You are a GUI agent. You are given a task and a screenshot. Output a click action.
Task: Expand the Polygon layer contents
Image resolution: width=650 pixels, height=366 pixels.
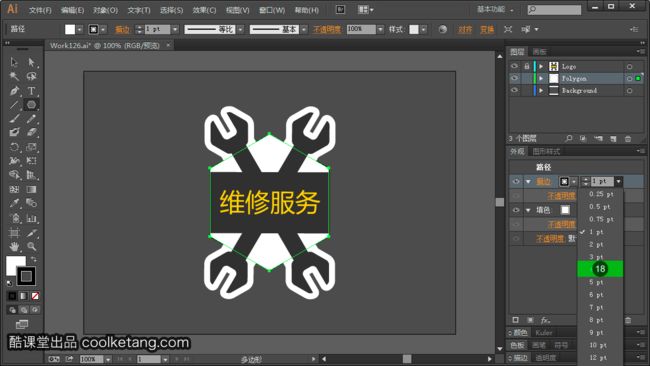(541, 78)
